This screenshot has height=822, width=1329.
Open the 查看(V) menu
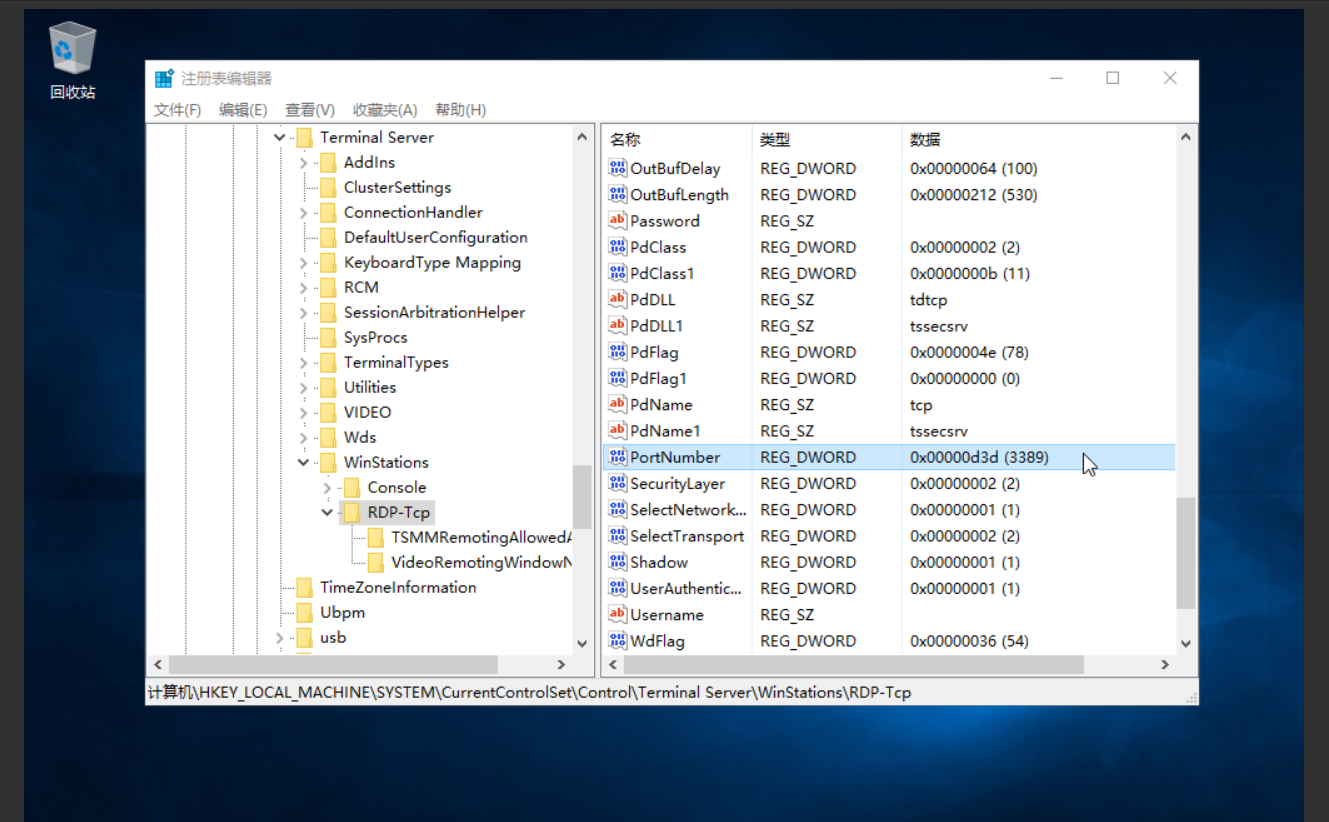click(x=309, y=110)
